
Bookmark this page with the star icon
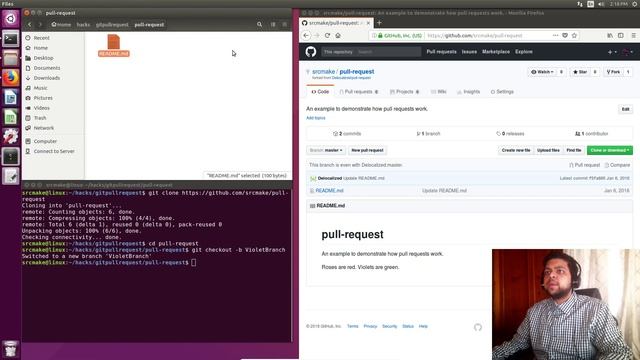click(x=574, y=36)
